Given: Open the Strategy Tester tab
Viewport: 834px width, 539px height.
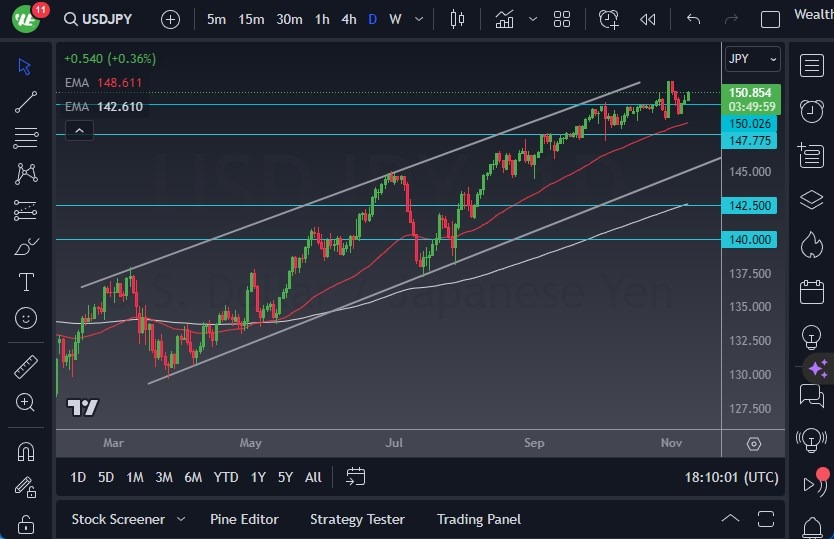Looking at the screenshot, I should click(x=357, y=519).
